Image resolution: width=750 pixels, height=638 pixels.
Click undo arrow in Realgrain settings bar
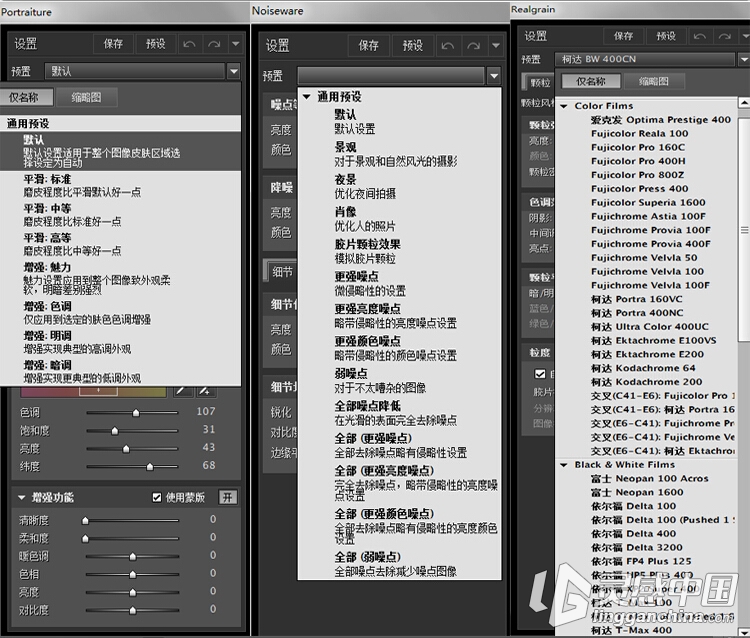tap(700, 36)
